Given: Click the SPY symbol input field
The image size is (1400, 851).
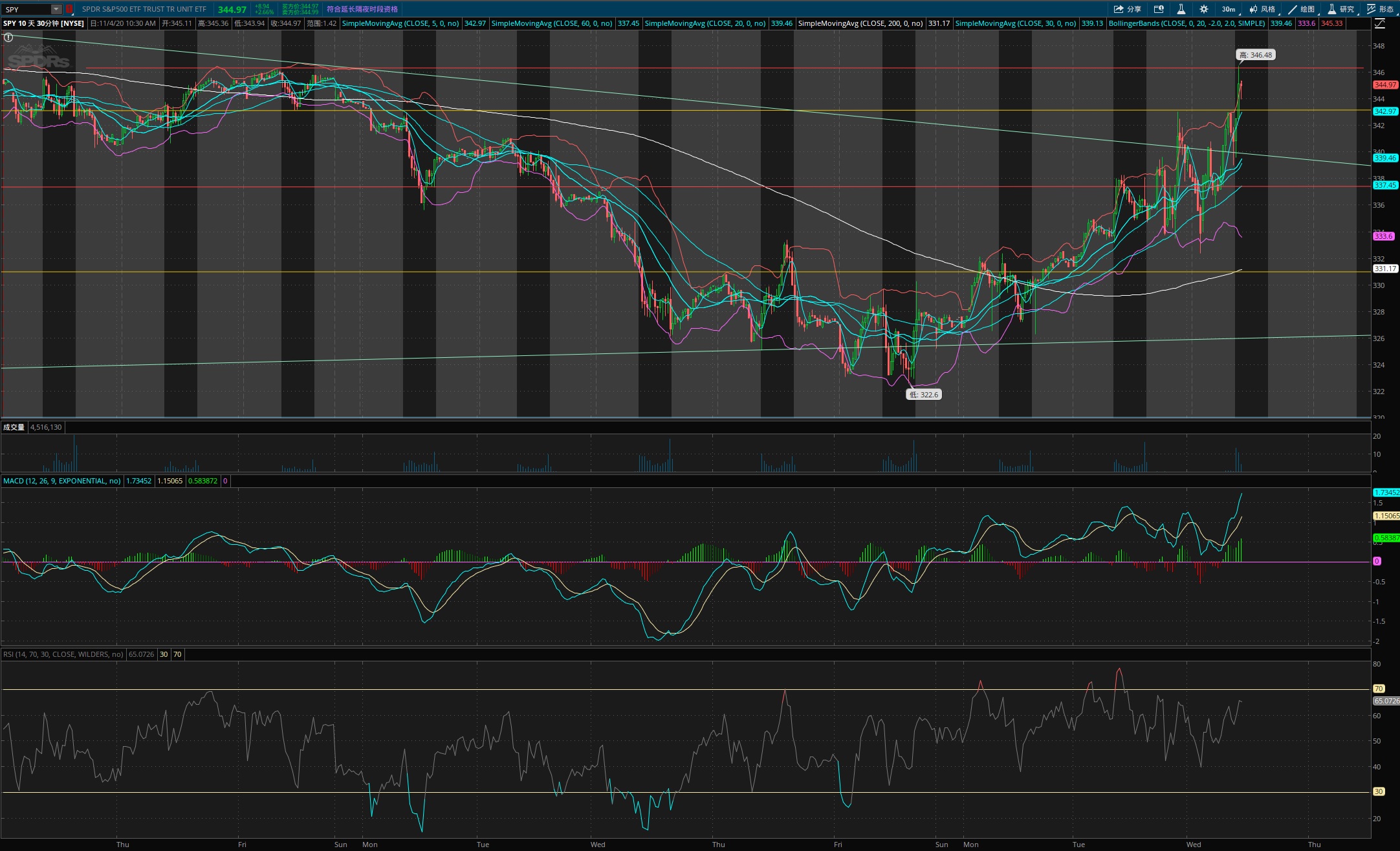Looking at the screenshot, I should (27, 9).
